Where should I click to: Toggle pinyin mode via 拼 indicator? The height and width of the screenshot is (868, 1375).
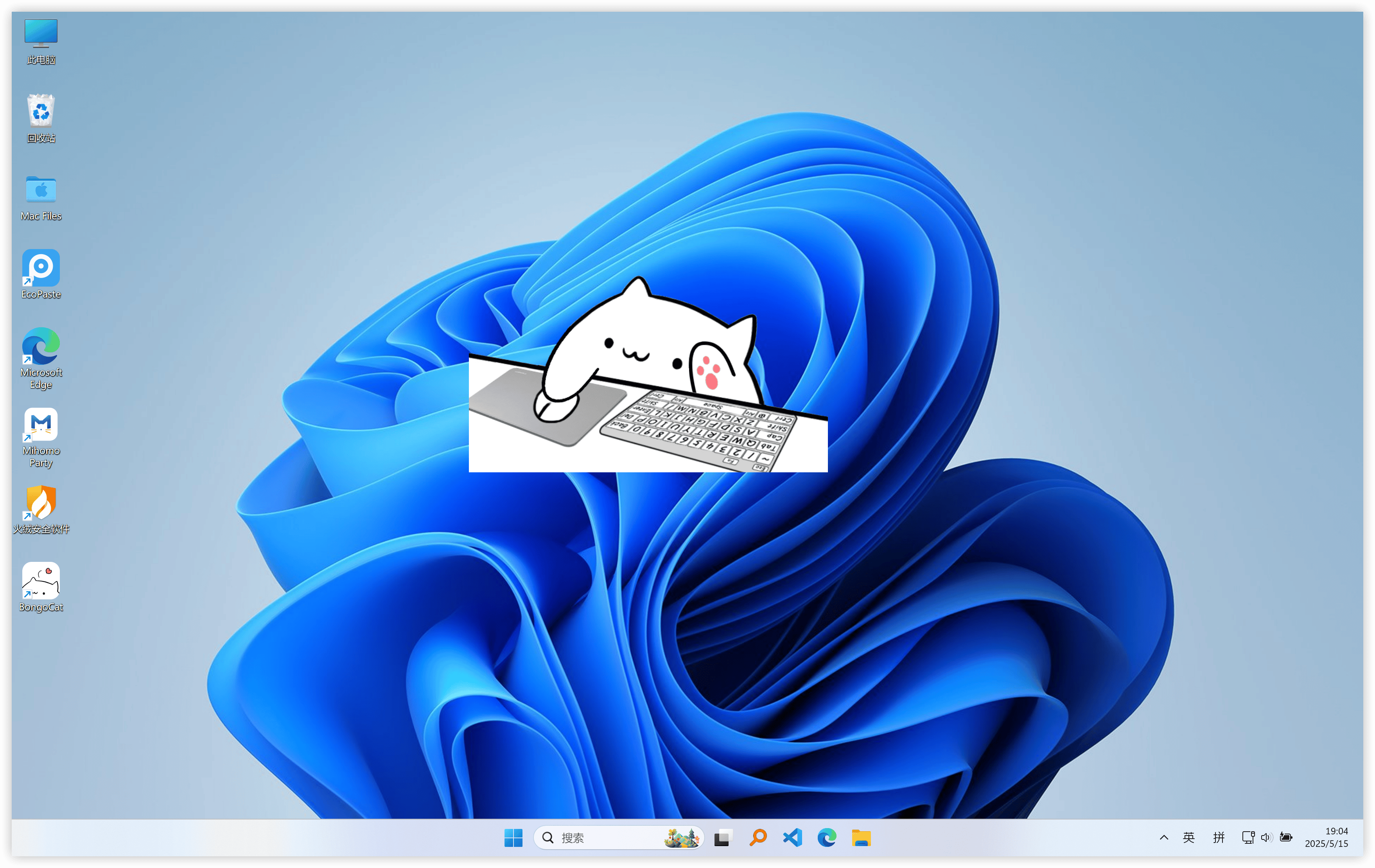[x=1219, y=838]
